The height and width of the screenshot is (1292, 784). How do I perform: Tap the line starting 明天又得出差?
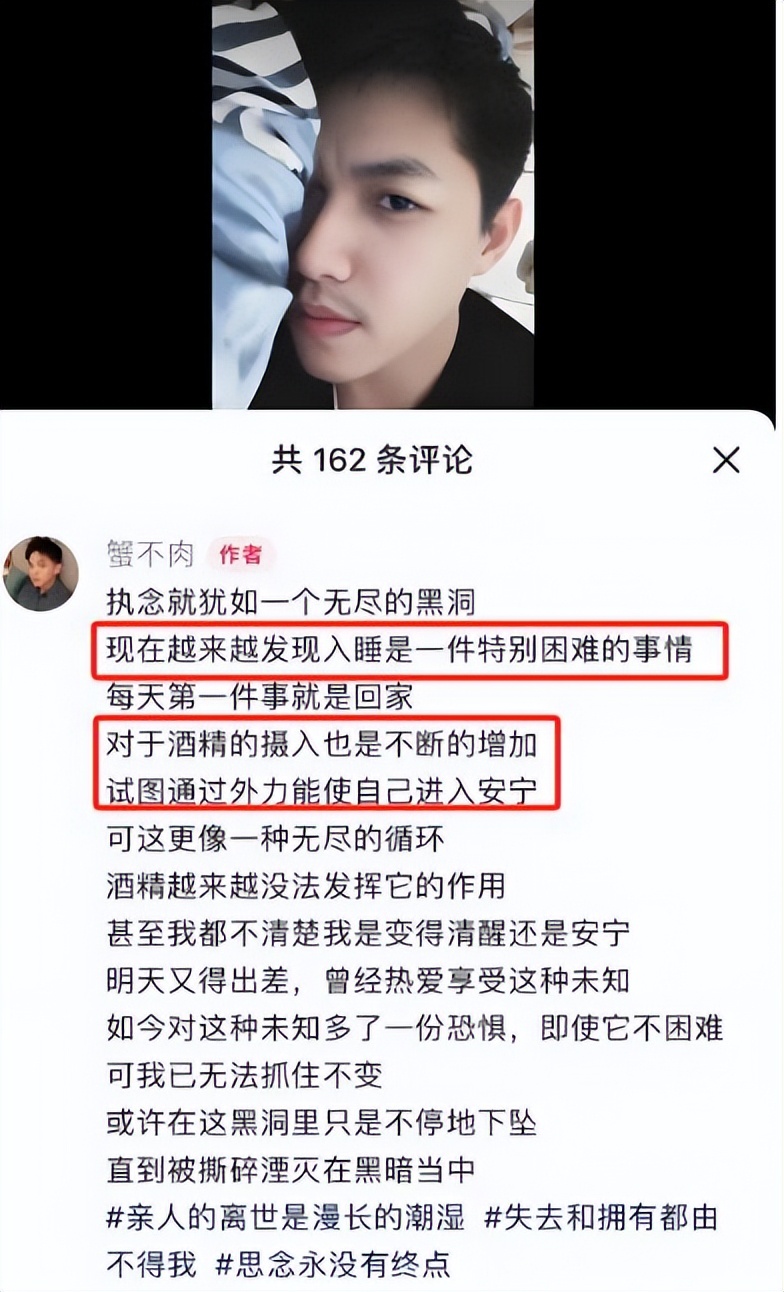click(368, 980)
